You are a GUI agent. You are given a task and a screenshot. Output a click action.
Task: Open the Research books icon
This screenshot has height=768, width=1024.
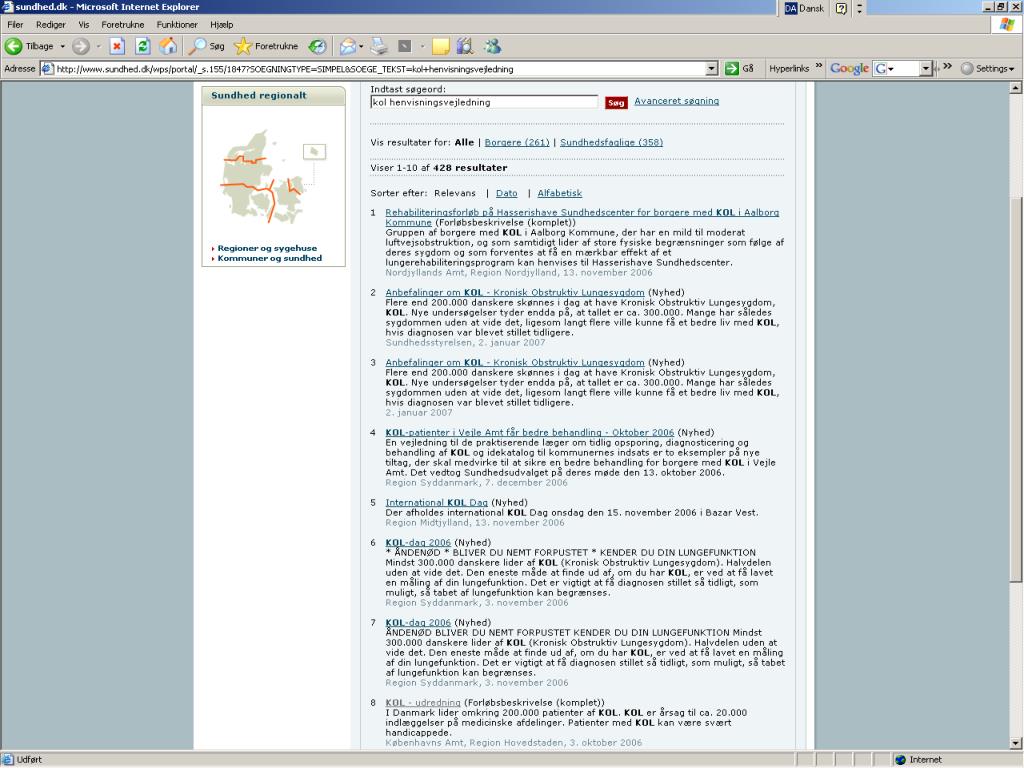[465, 46]
